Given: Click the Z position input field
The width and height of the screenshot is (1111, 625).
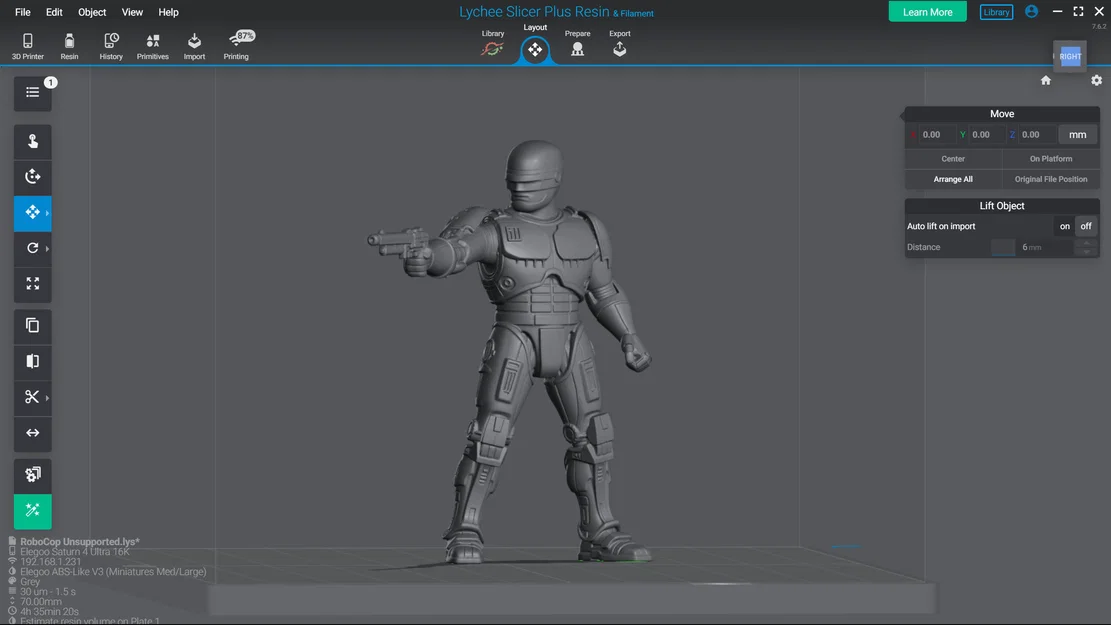Looking at the screenshot, I should (1037, 135).
